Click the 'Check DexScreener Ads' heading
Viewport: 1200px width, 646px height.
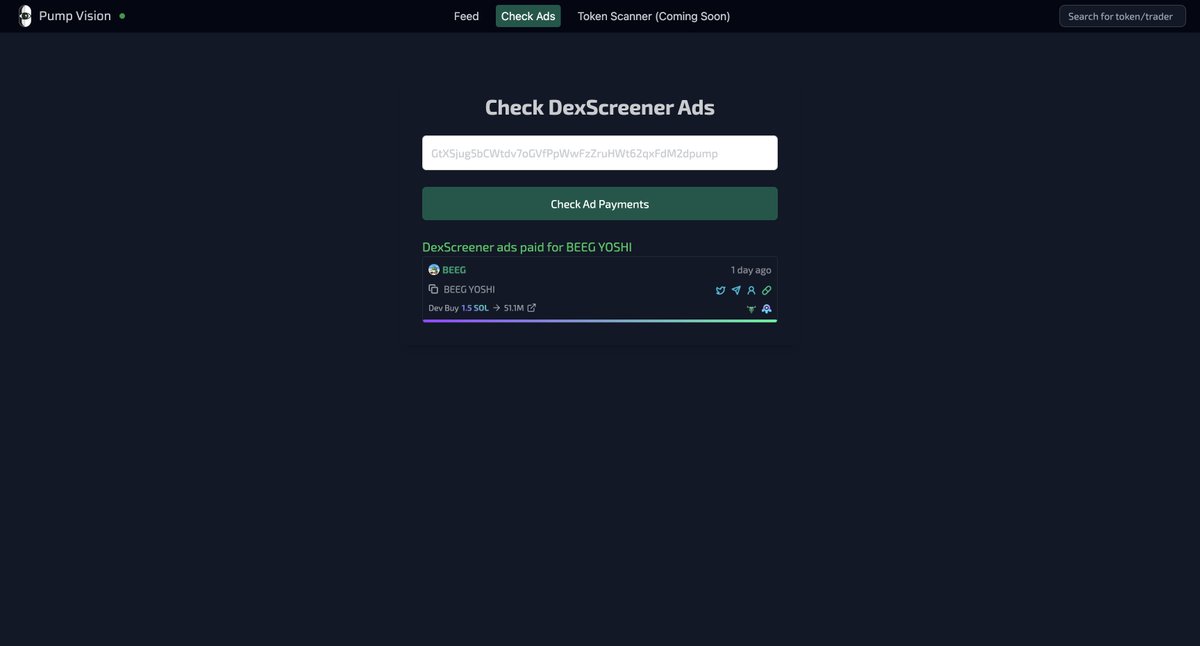pos(600,107)
